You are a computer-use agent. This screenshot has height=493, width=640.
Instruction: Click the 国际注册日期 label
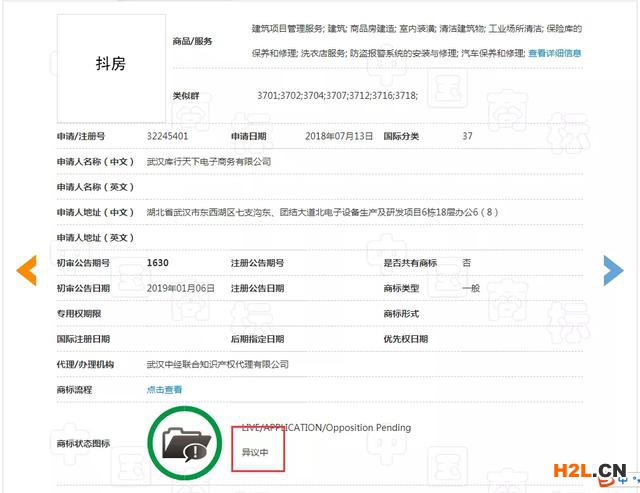tap(83, 339)
